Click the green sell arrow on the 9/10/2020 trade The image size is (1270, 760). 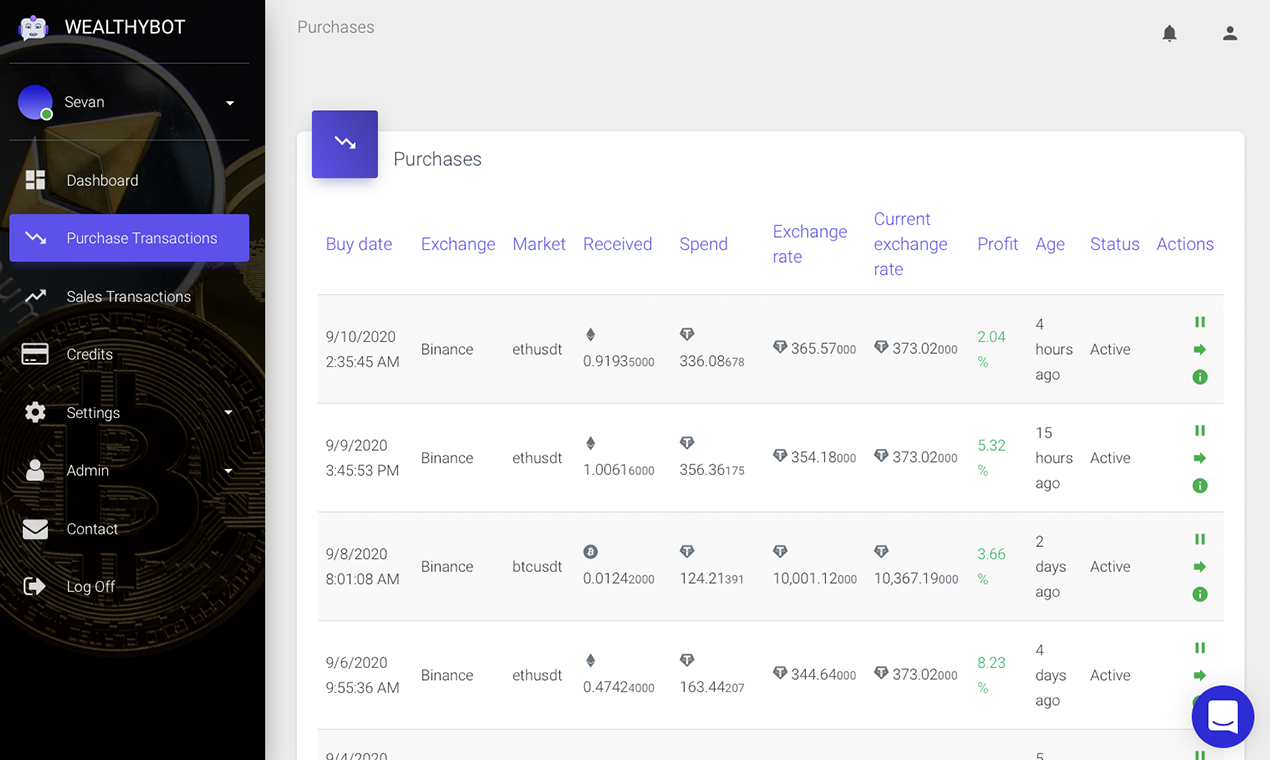pyautogui.click(x=1200, y=349)
